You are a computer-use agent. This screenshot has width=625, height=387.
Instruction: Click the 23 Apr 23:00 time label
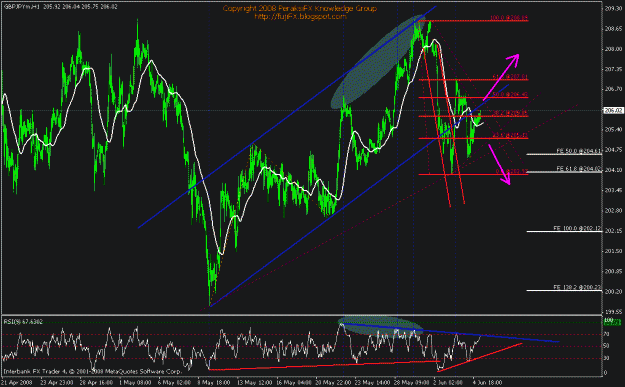pos(57,383)
